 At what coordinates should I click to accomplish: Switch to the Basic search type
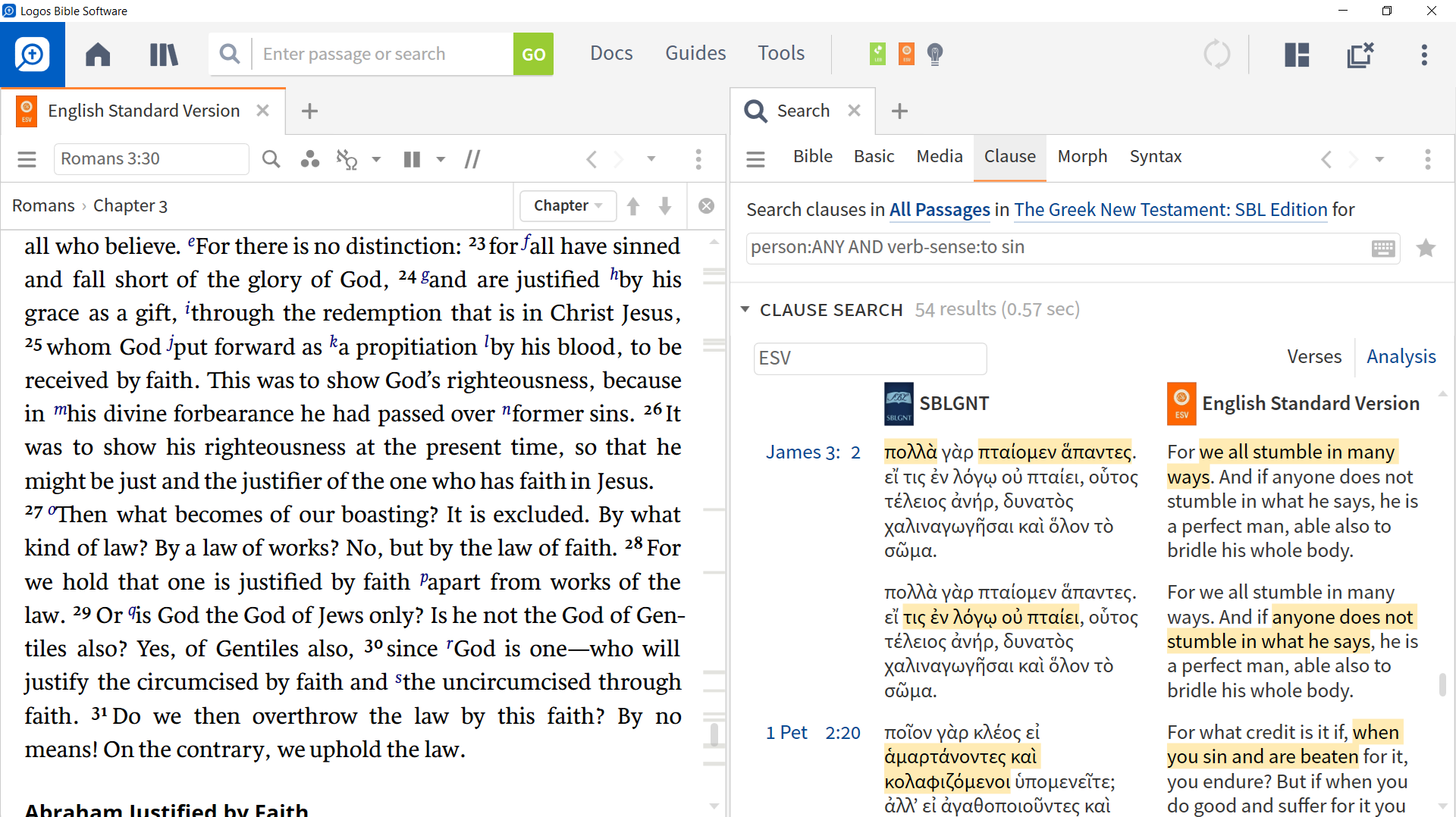tap(874, 156)
